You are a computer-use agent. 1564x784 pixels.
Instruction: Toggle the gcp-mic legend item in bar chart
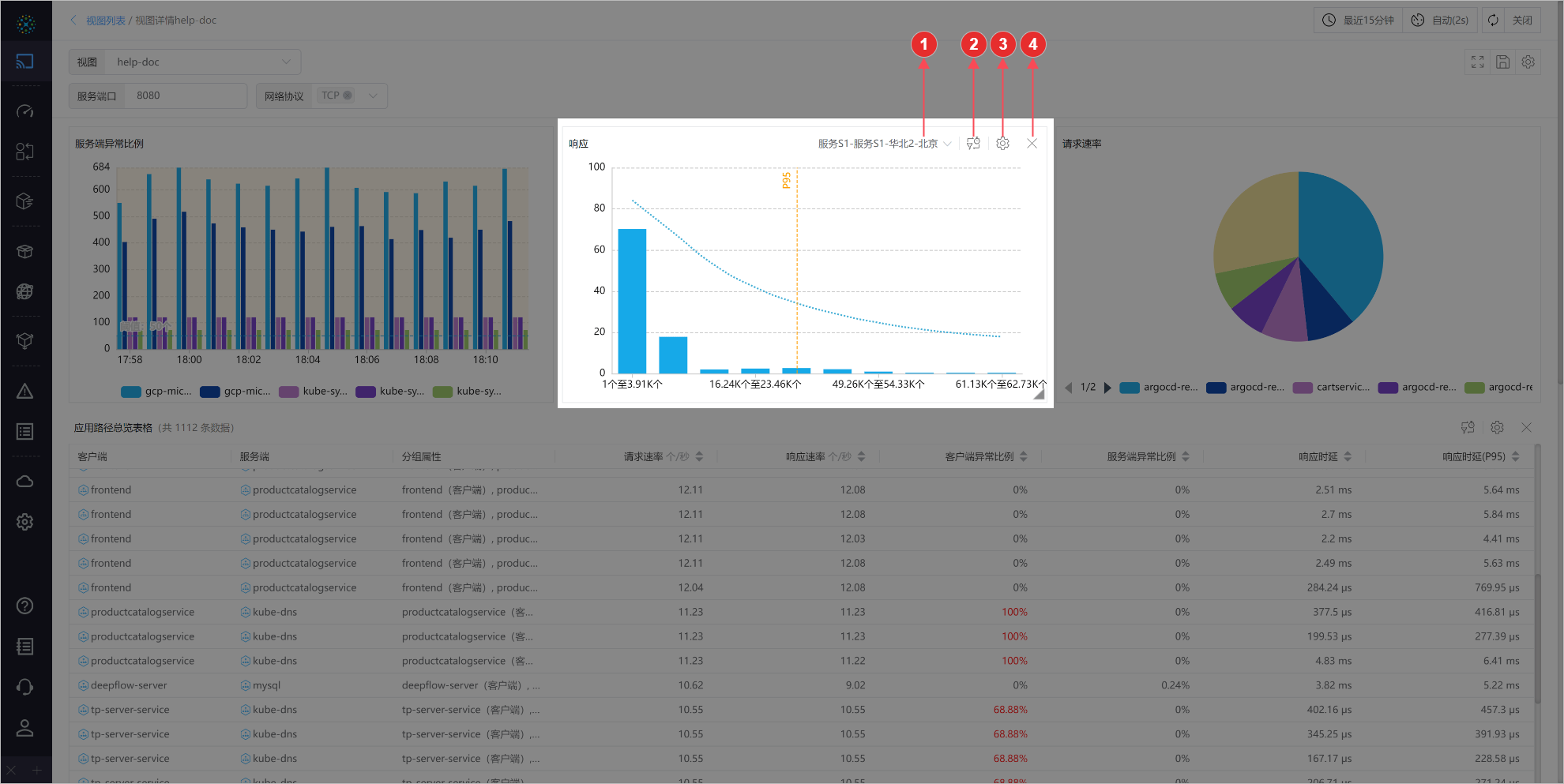click(156, 392)
